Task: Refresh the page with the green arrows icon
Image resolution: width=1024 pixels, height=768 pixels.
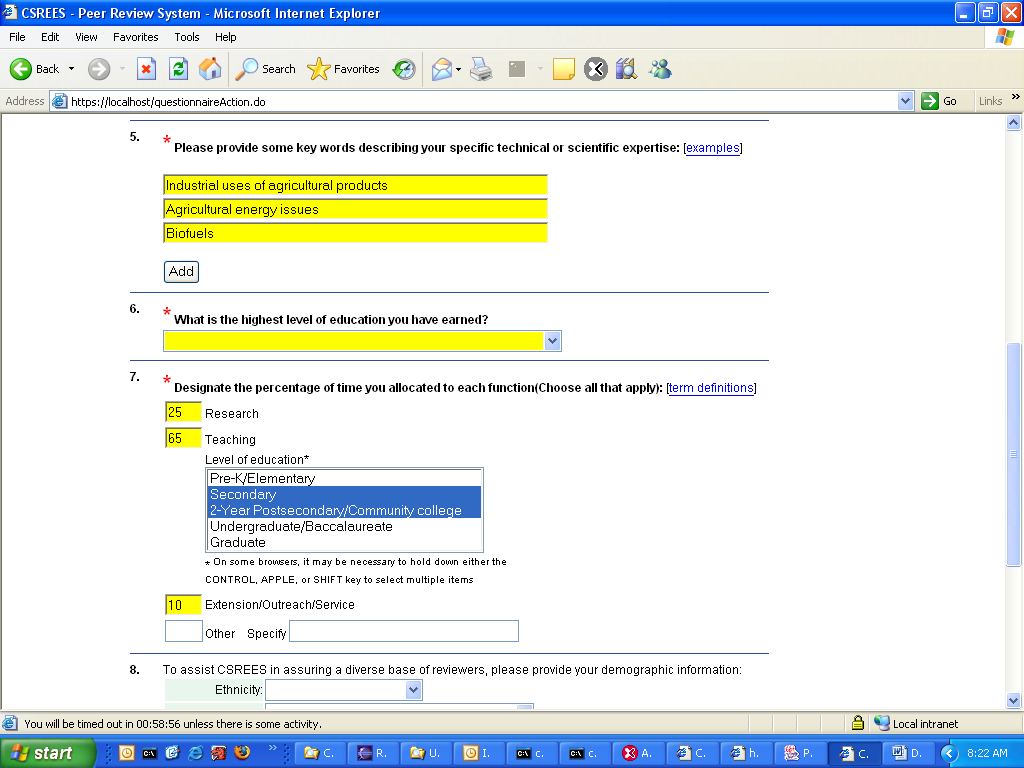Action: (178, 69)
